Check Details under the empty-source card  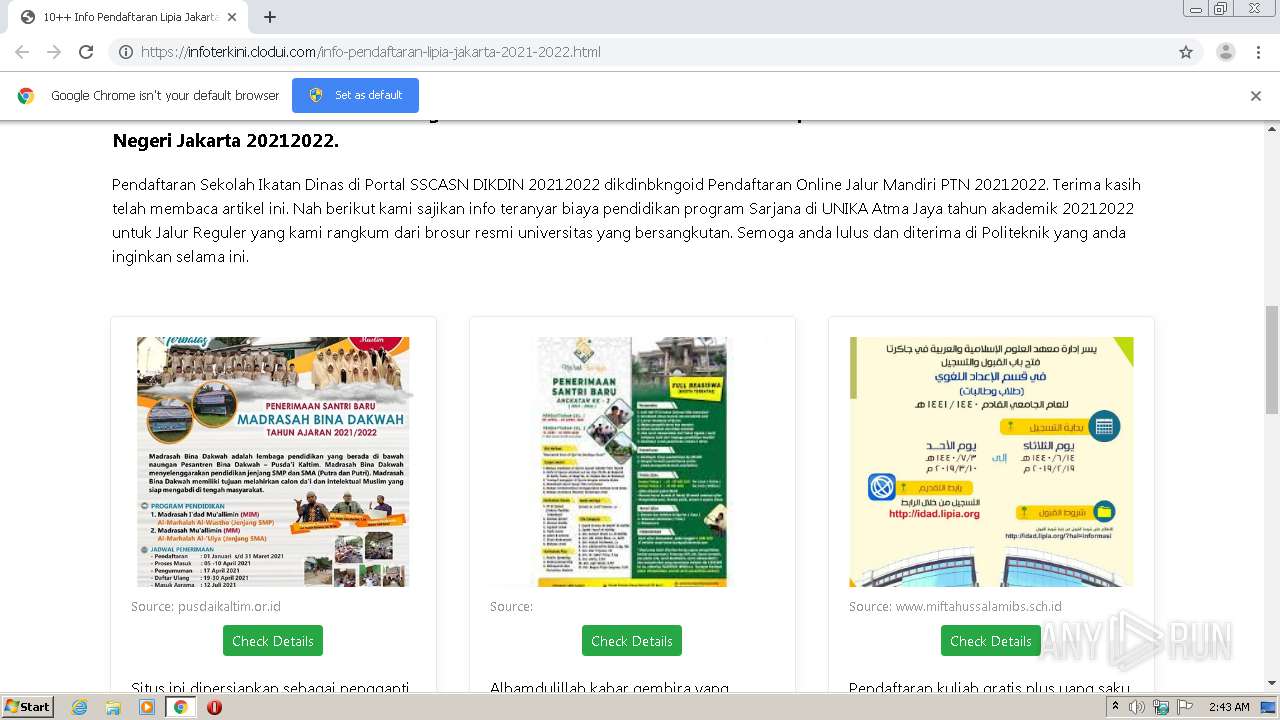coord(632,641)
